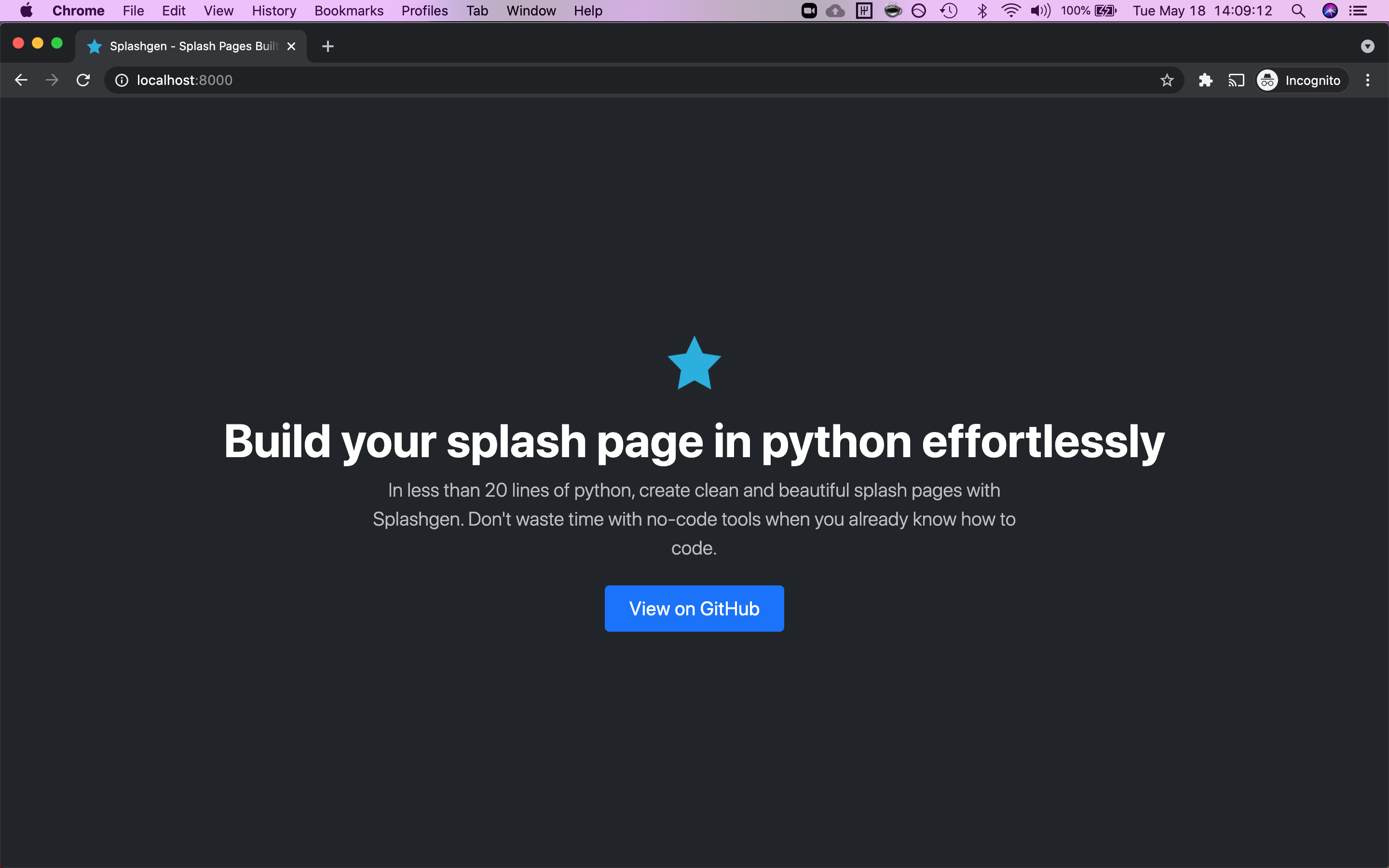Click the reload/refresh page icon
This screenshot has height=868, width=1389.
point(84,80)
